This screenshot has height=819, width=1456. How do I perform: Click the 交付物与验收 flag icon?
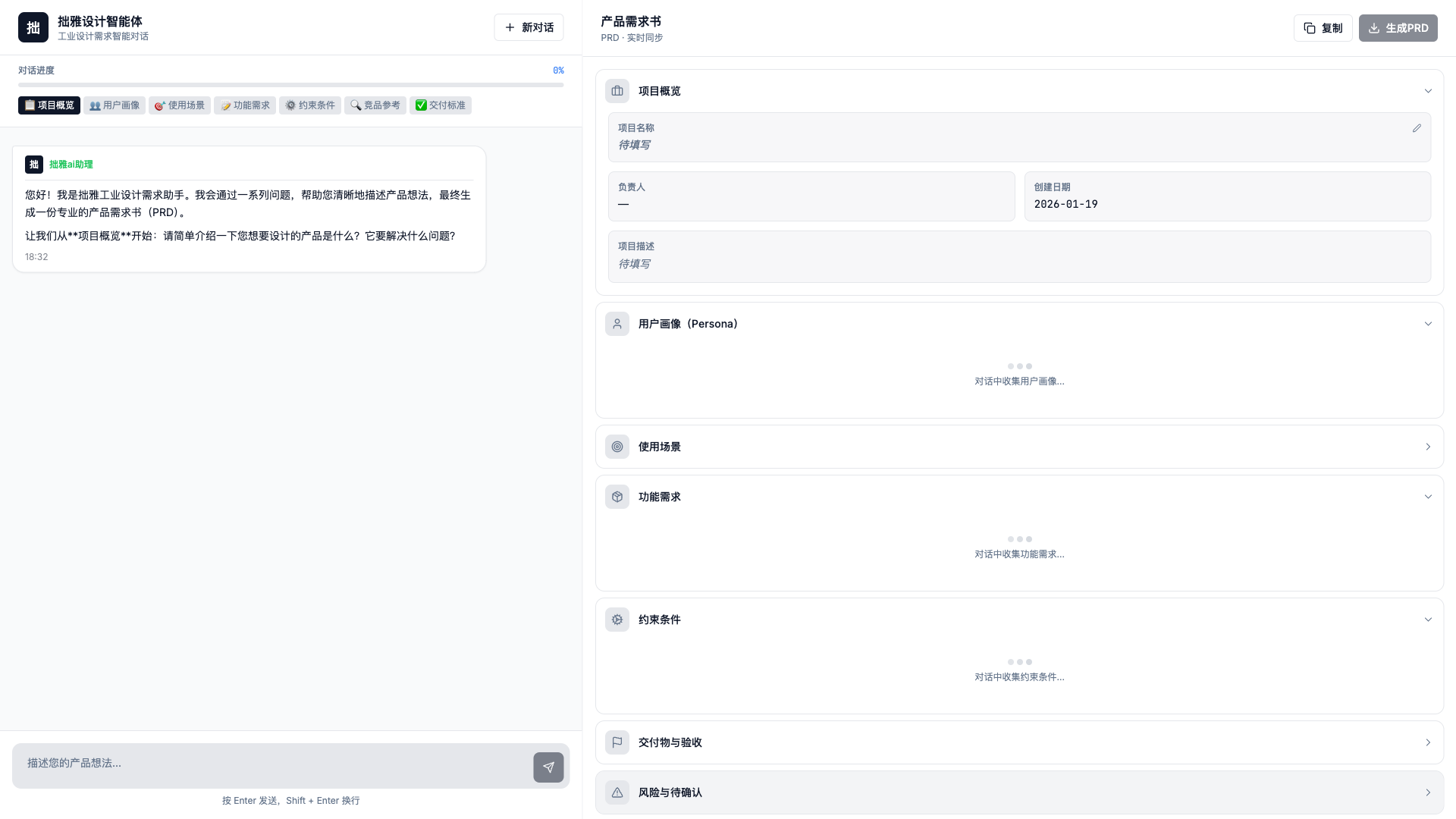[617, 742]
